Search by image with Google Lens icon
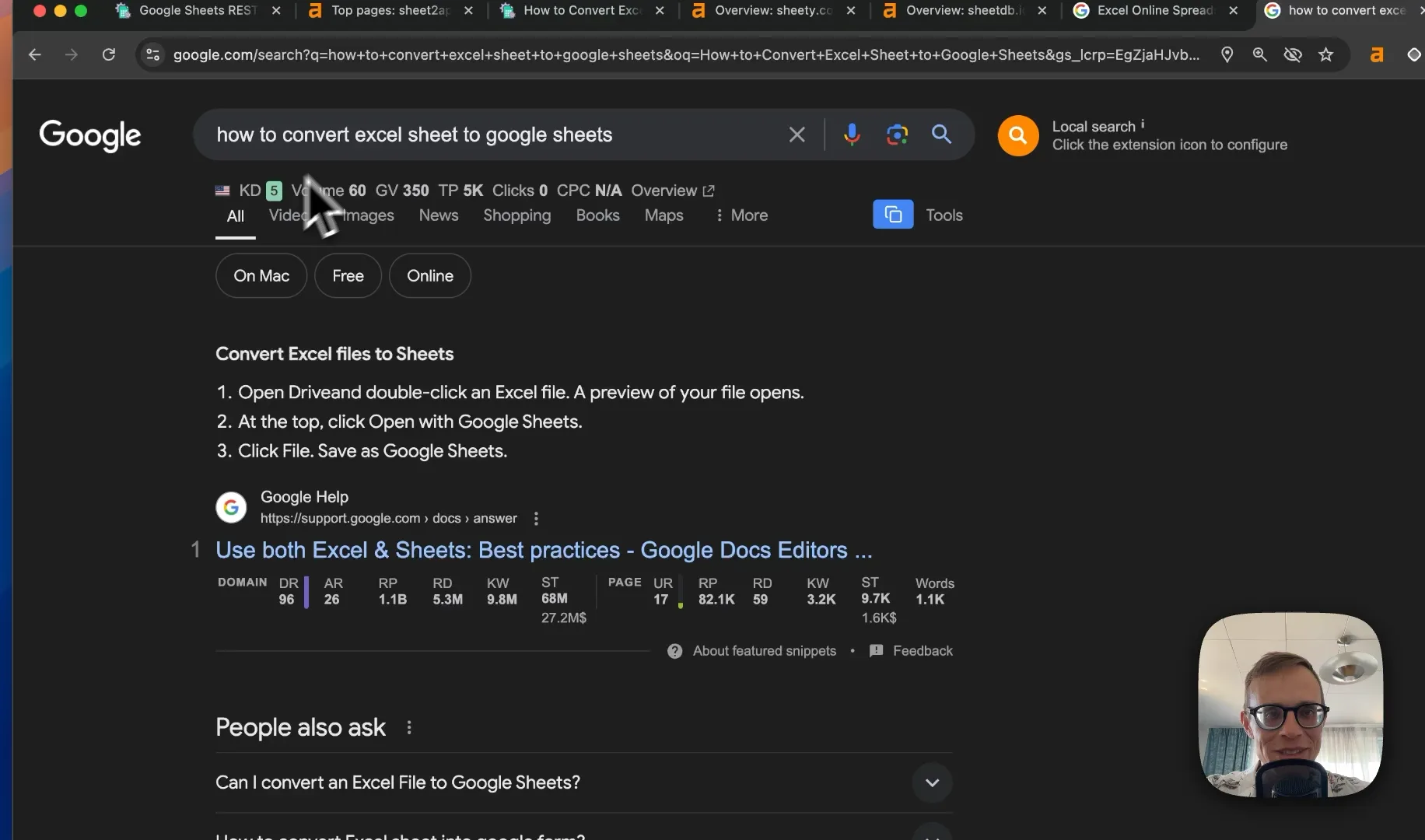 (x=897, y=135)
